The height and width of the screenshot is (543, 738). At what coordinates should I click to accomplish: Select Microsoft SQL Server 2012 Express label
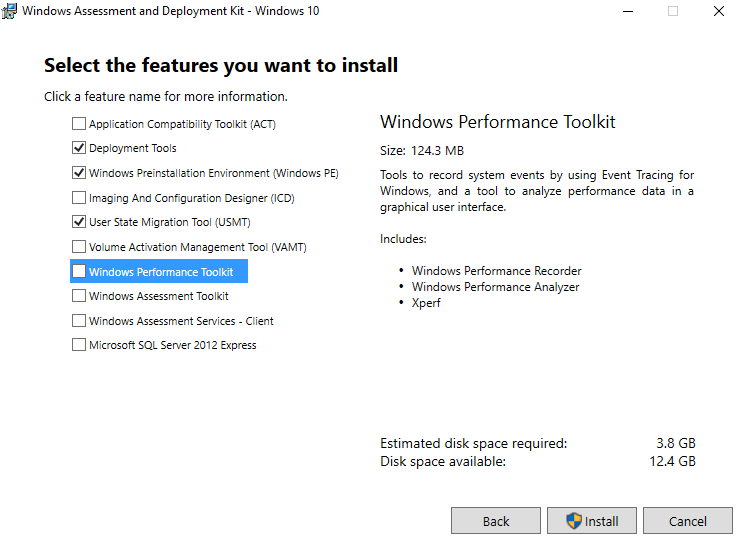pyautogui.click(x=173, y=345)
